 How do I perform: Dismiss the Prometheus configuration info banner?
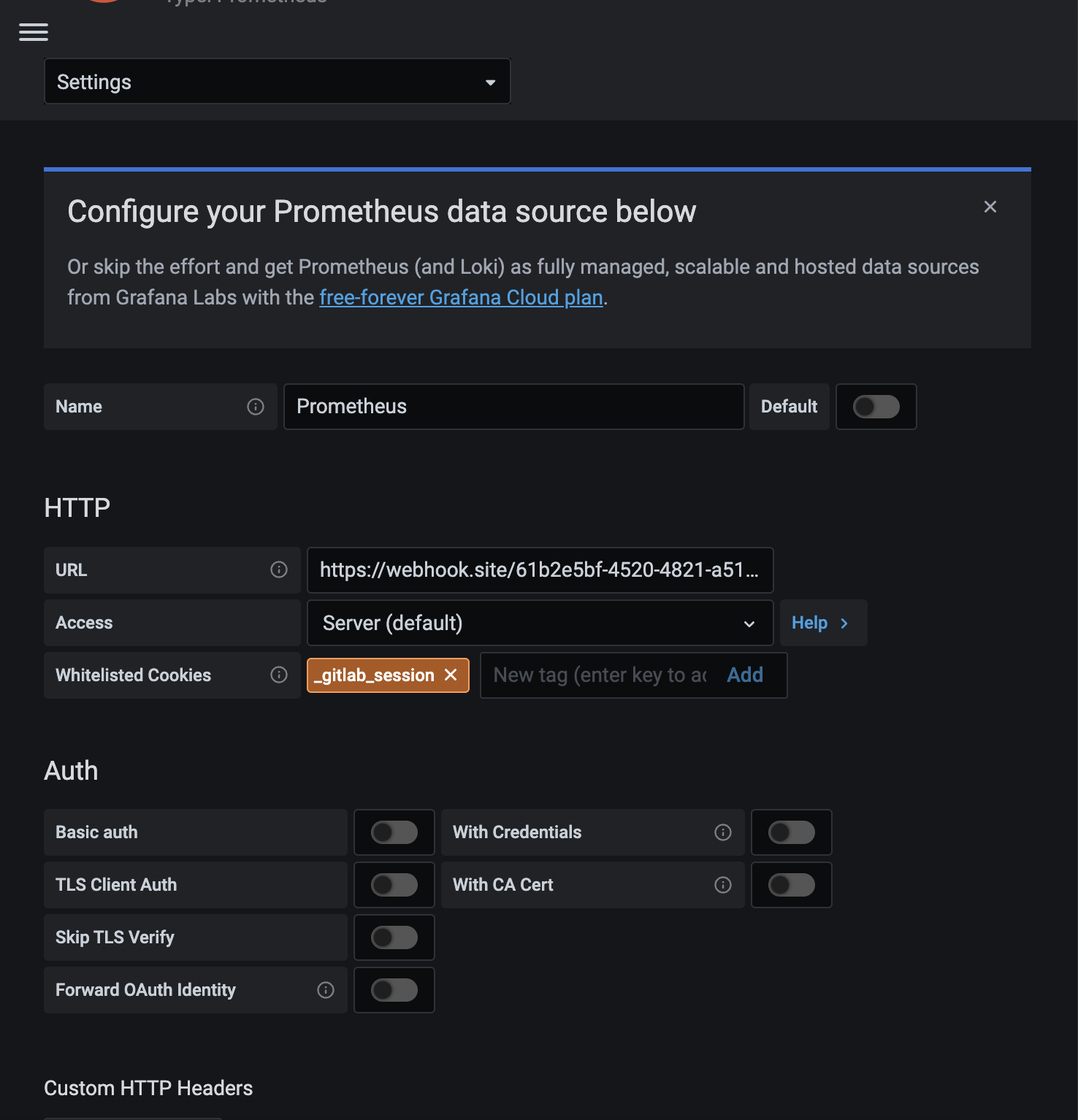(990, 207)
